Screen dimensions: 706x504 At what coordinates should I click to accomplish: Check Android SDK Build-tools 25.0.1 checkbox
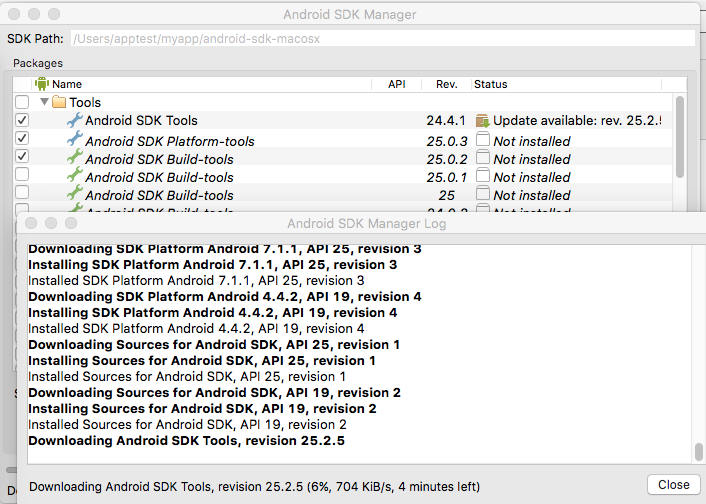22,174
